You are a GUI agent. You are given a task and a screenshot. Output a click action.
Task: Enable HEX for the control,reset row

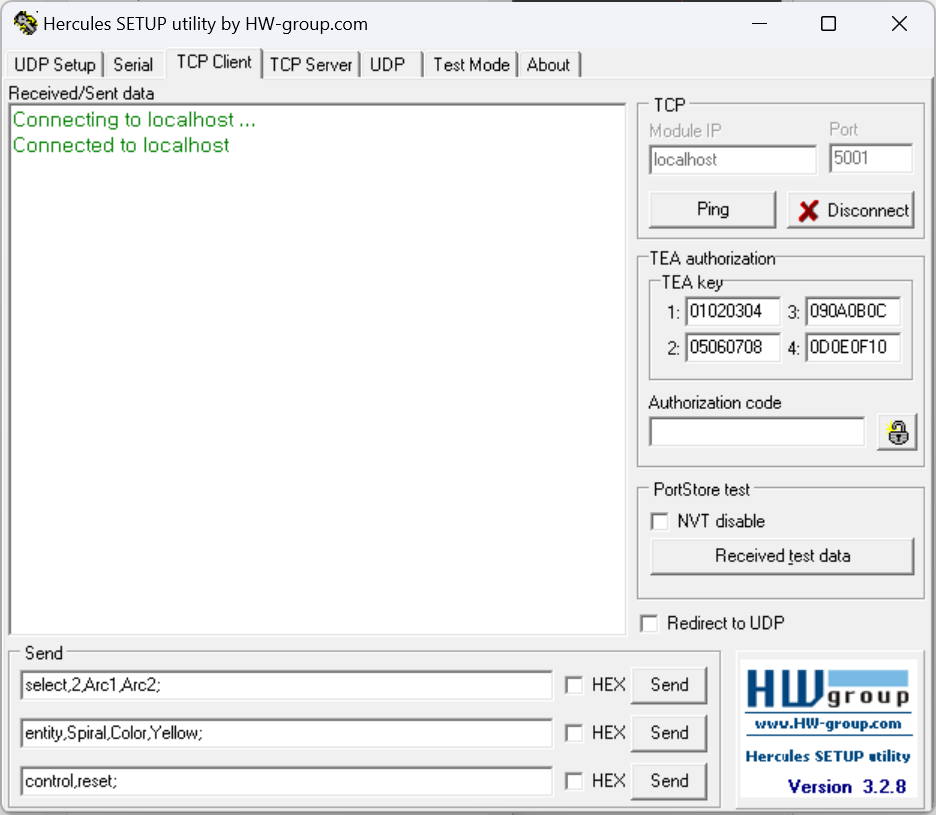coord(574,780)
